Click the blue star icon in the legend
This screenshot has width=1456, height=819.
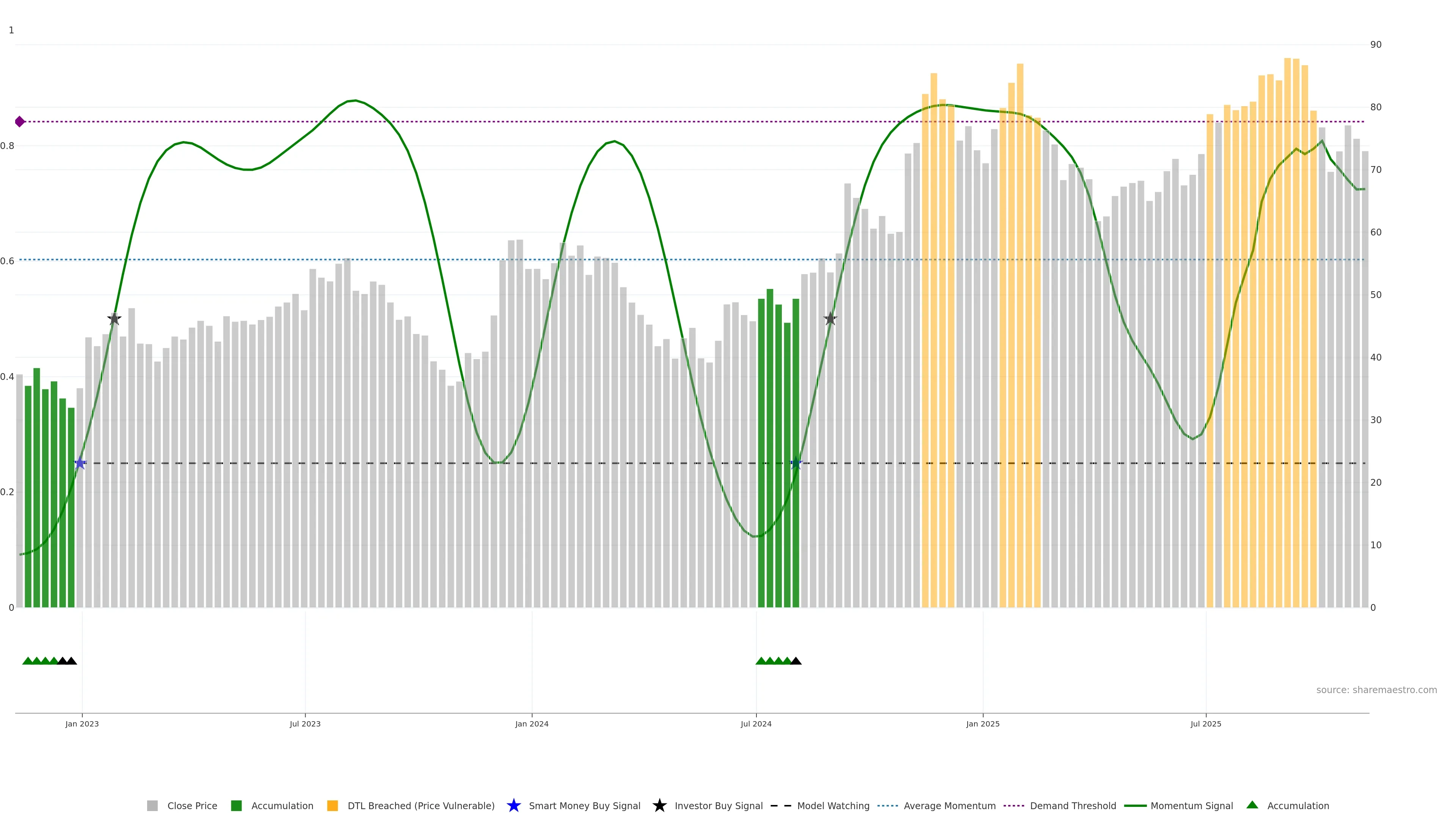[513, 805]
